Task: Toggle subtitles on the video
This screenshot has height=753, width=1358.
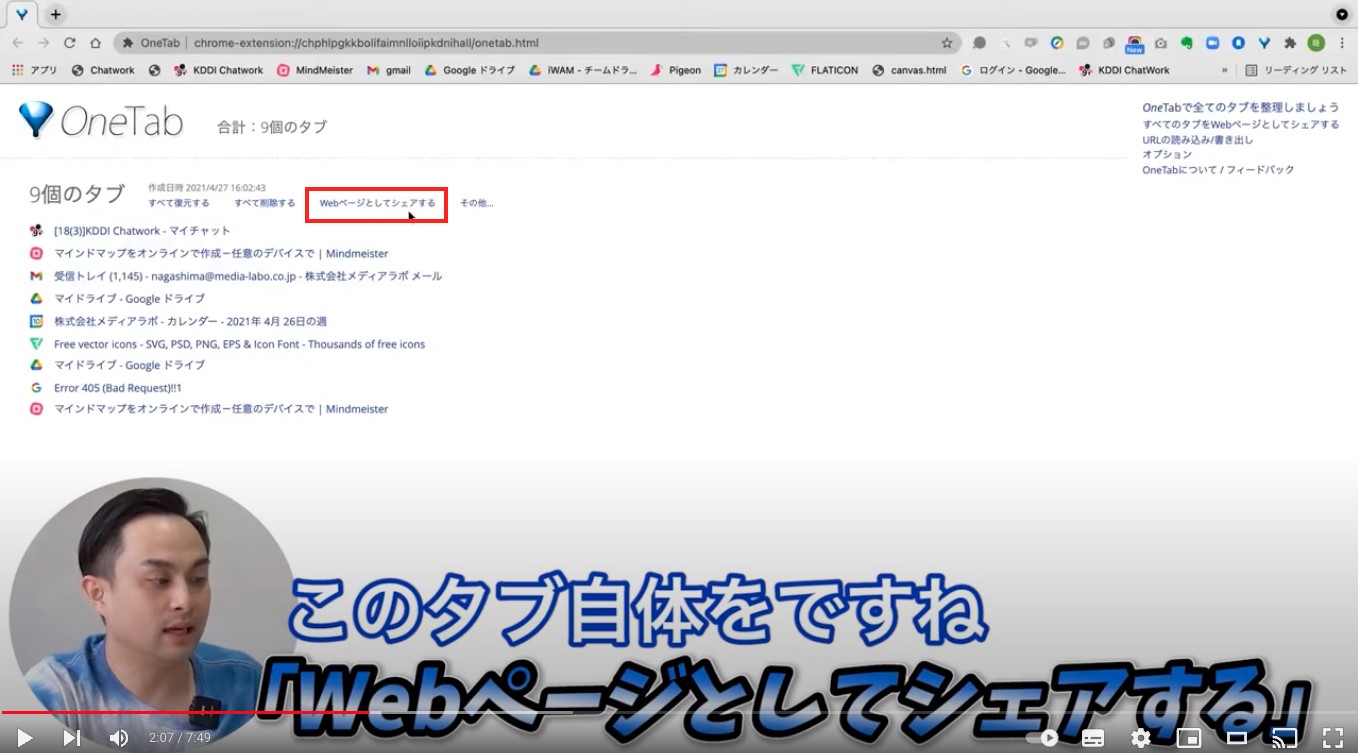Action: point(1093,738)
